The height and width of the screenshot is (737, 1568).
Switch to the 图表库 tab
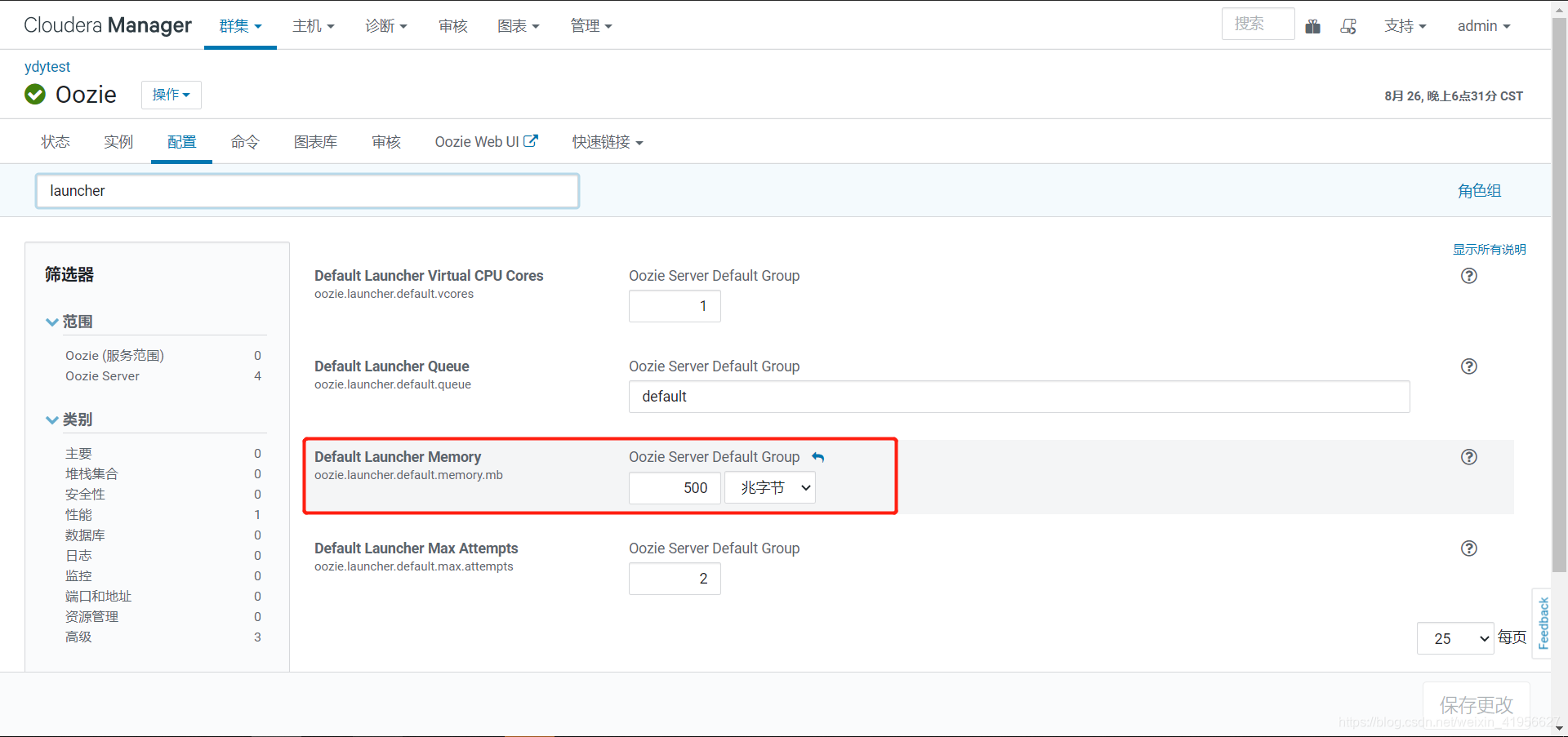tap(316, 142)
